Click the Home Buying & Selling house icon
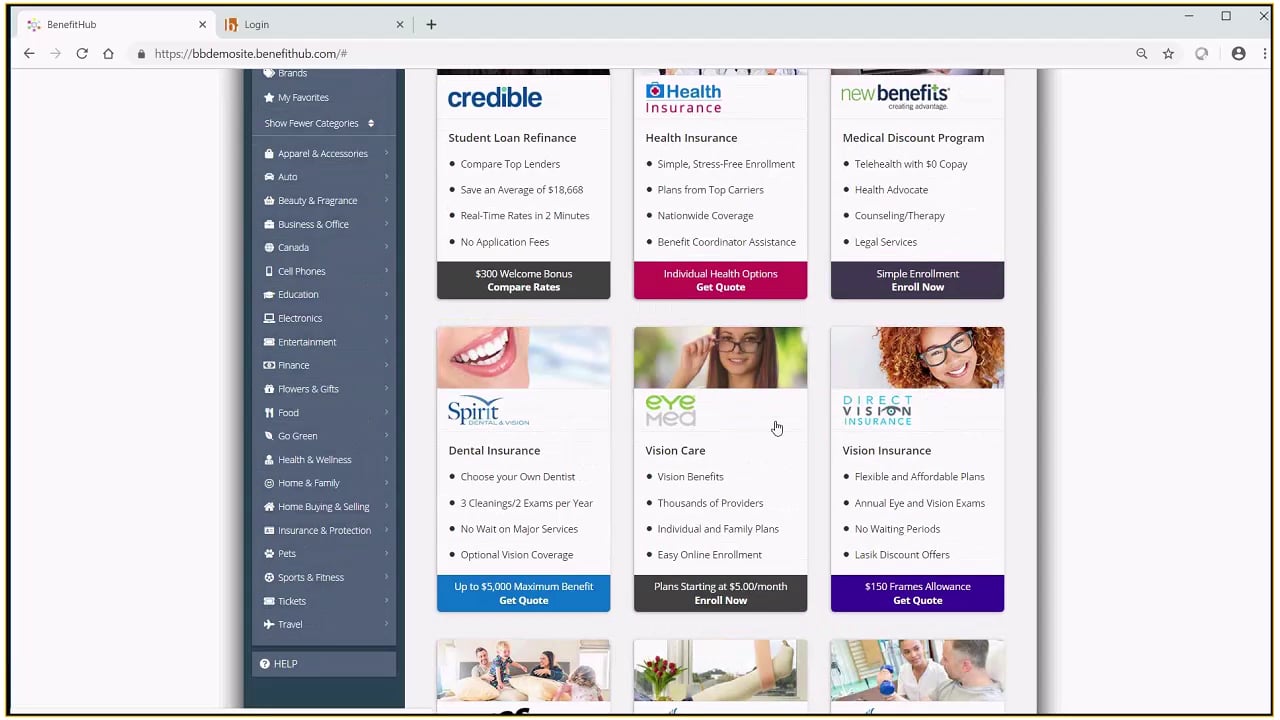This screenshot has width=1280, height=720. coord(269,507)
